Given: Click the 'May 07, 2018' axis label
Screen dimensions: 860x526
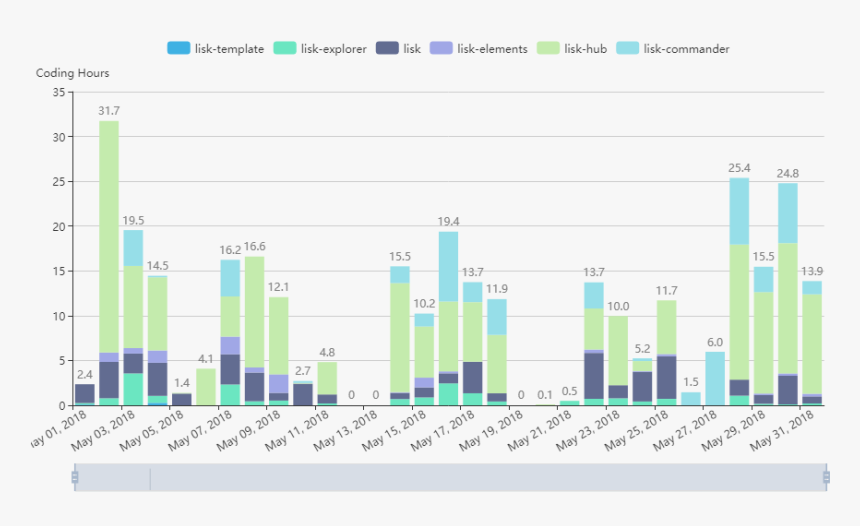Looking at the screenshot, I should (x=200, y=431).
